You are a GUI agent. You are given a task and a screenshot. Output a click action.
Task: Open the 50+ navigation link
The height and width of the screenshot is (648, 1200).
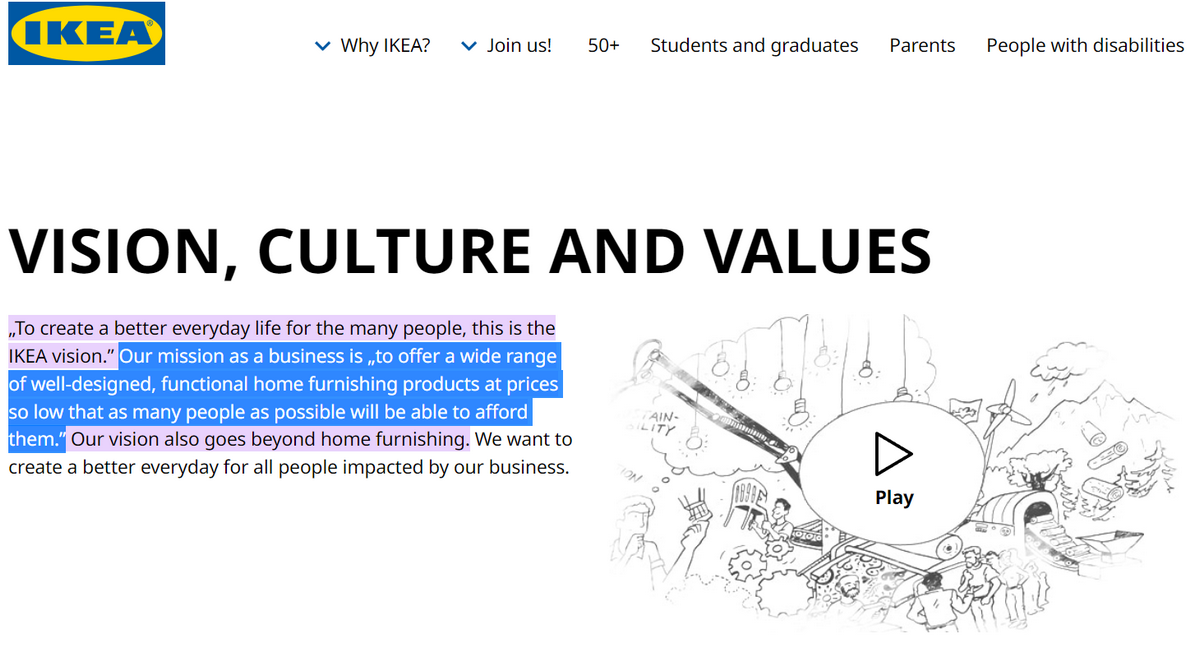click(x=604, y=46)
